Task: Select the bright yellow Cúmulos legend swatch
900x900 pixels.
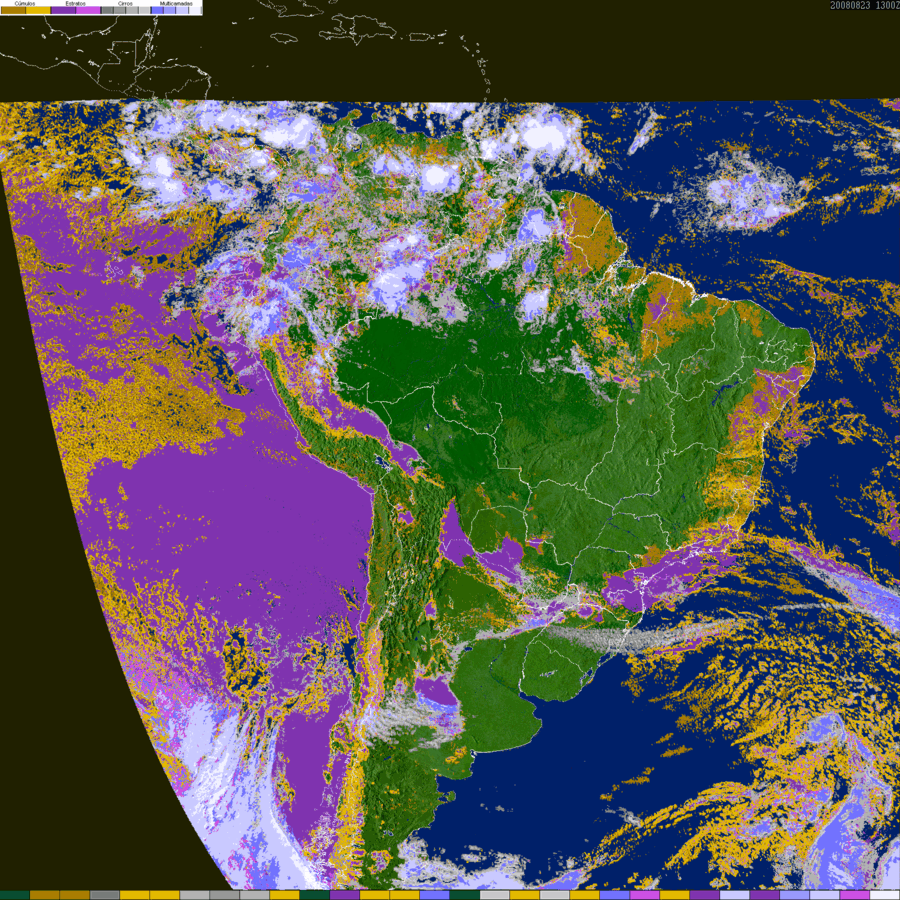Action: pyautogui.click(x=38, y=10)
